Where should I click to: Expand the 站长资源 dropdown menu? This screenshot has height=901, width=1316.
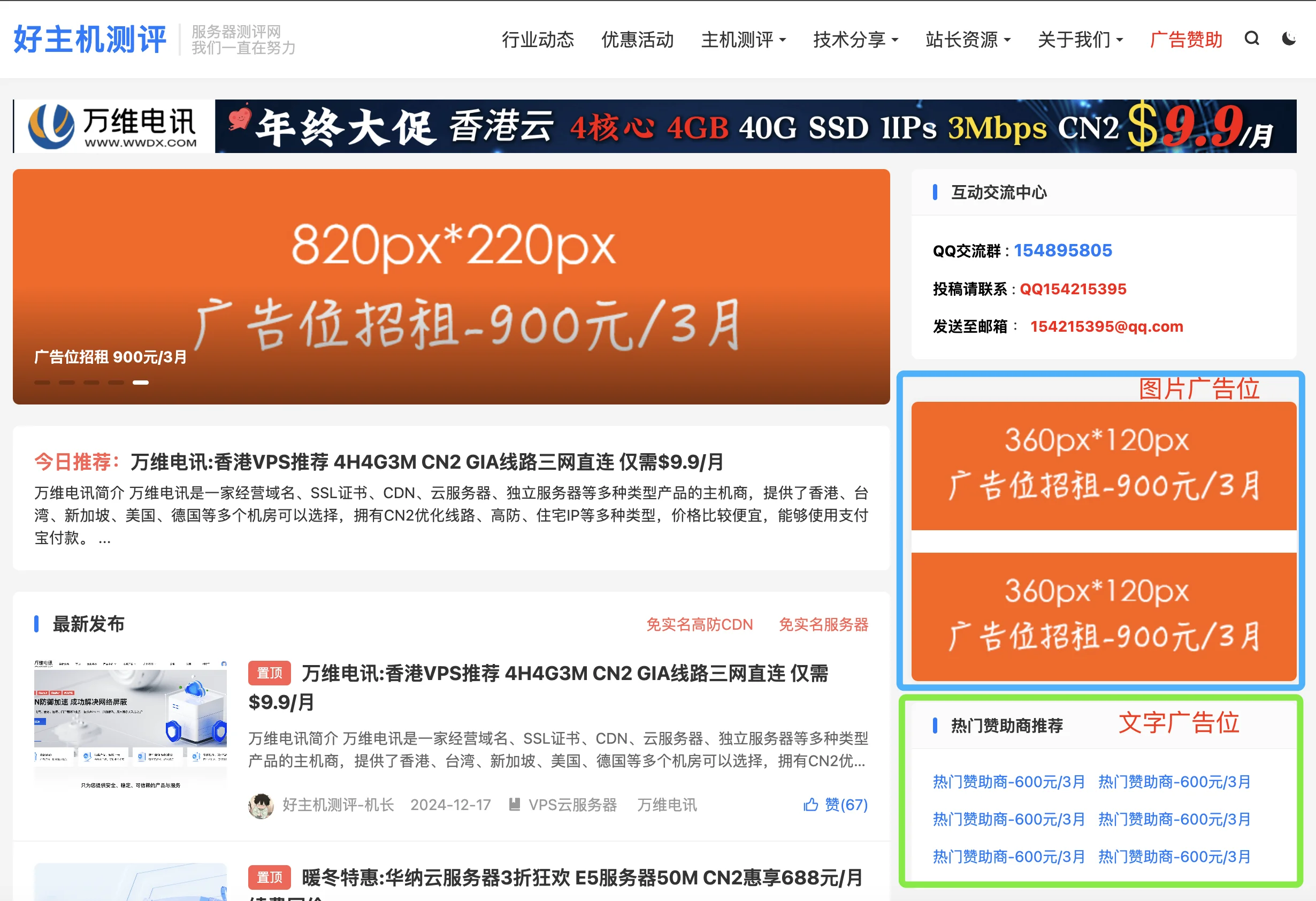click(968, 40)
